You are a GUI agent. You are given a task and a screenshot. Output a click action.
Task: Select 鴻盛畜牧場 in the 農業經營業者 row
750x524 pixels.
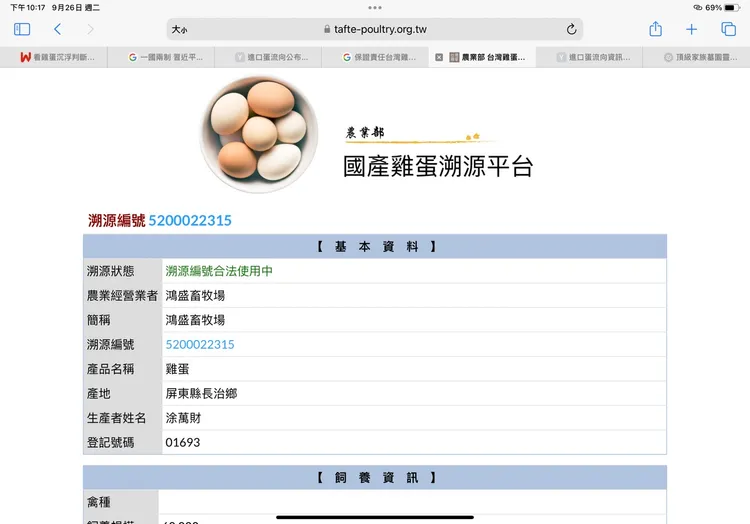click(195, 295)
